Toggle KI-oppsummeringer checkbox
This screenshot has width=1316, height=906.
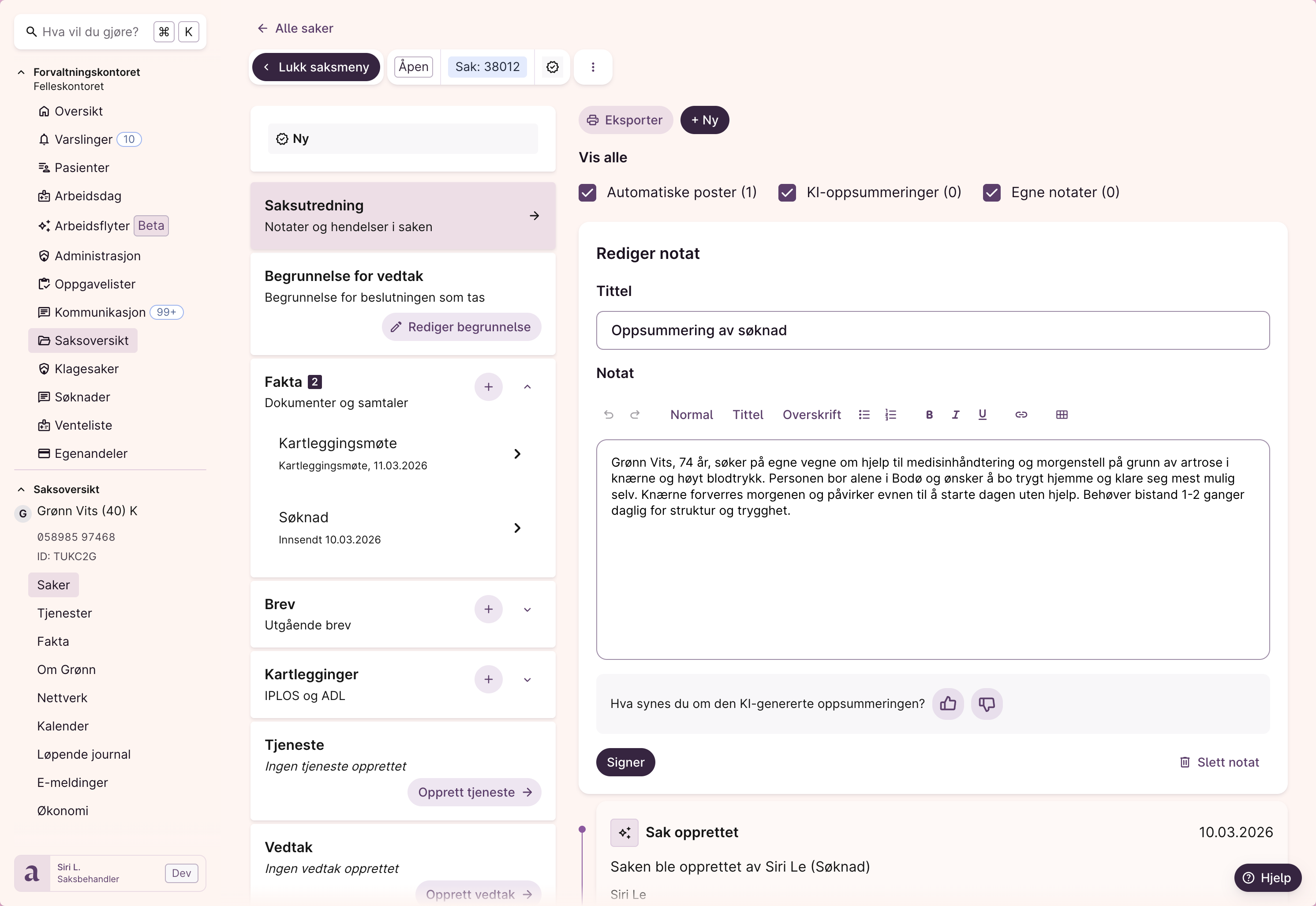786,192
